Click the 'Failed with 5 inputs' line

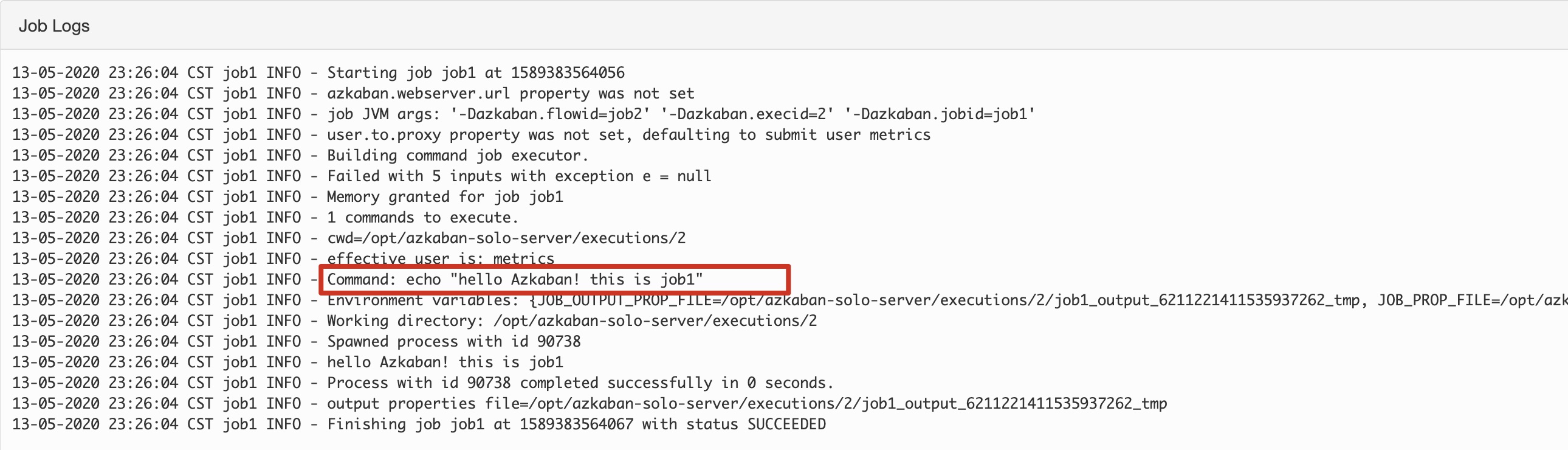pyautogui.click(x=362, y=176)
